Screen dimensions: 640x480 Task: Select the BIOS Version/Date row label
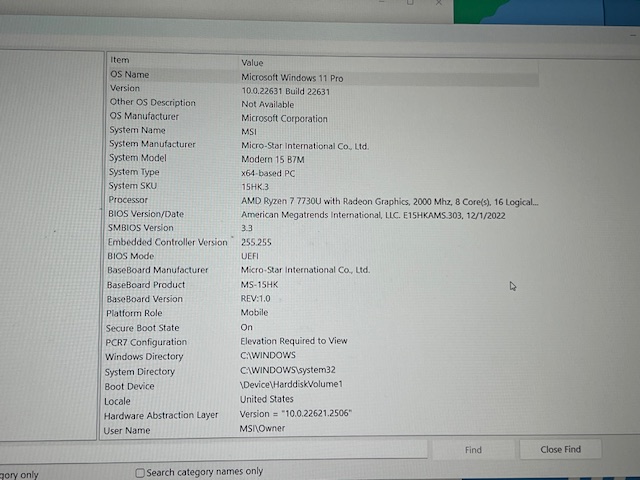(146, 214)
